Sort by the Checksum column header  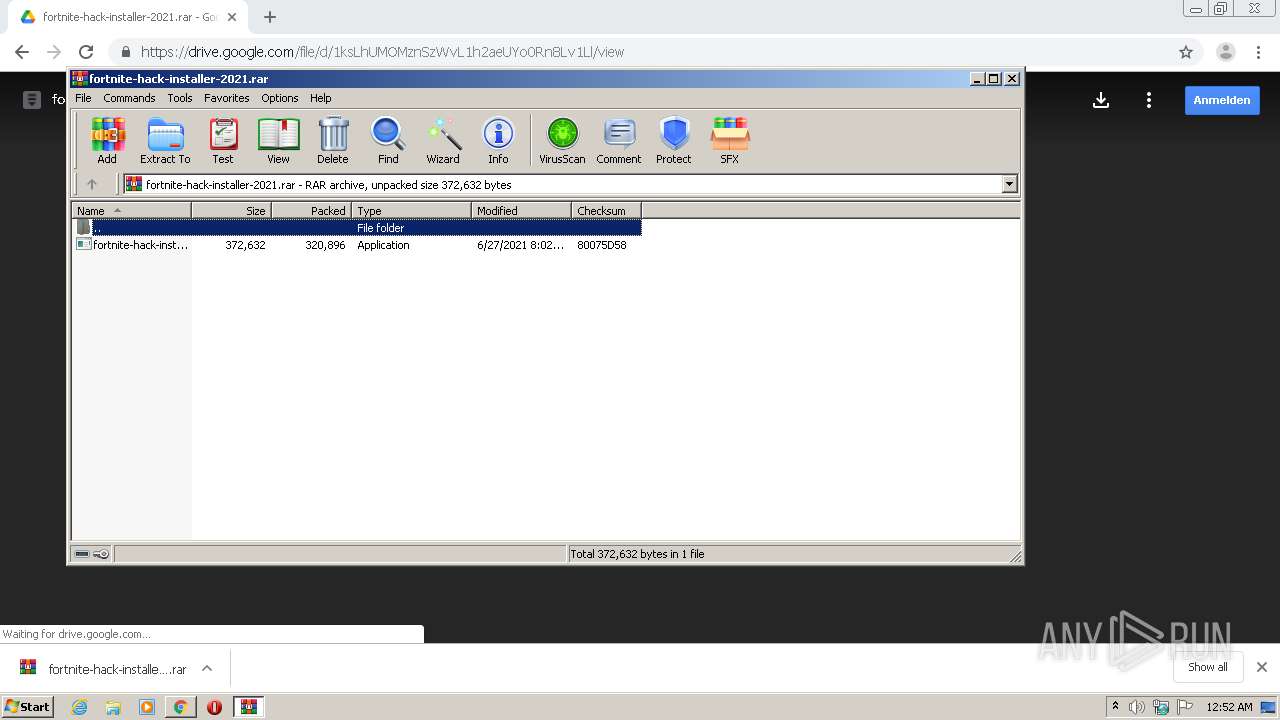click(606, 210)
